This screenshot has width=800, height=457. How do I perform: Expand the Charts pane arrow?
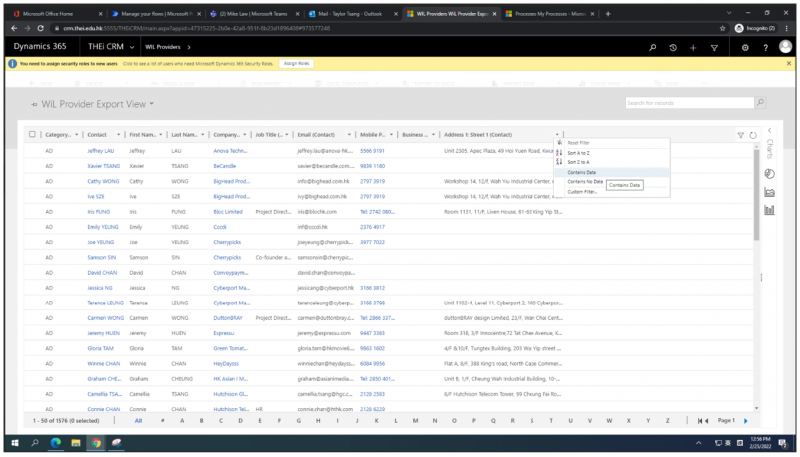(x=769, y=131)
